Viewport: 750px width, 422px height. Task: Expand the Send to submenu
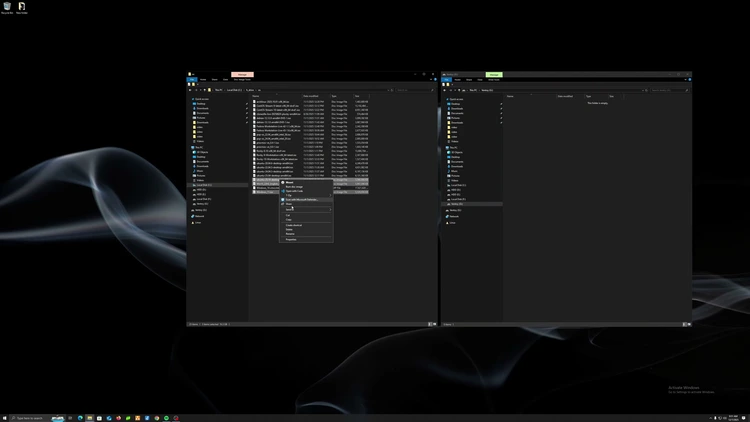(306, 210)
